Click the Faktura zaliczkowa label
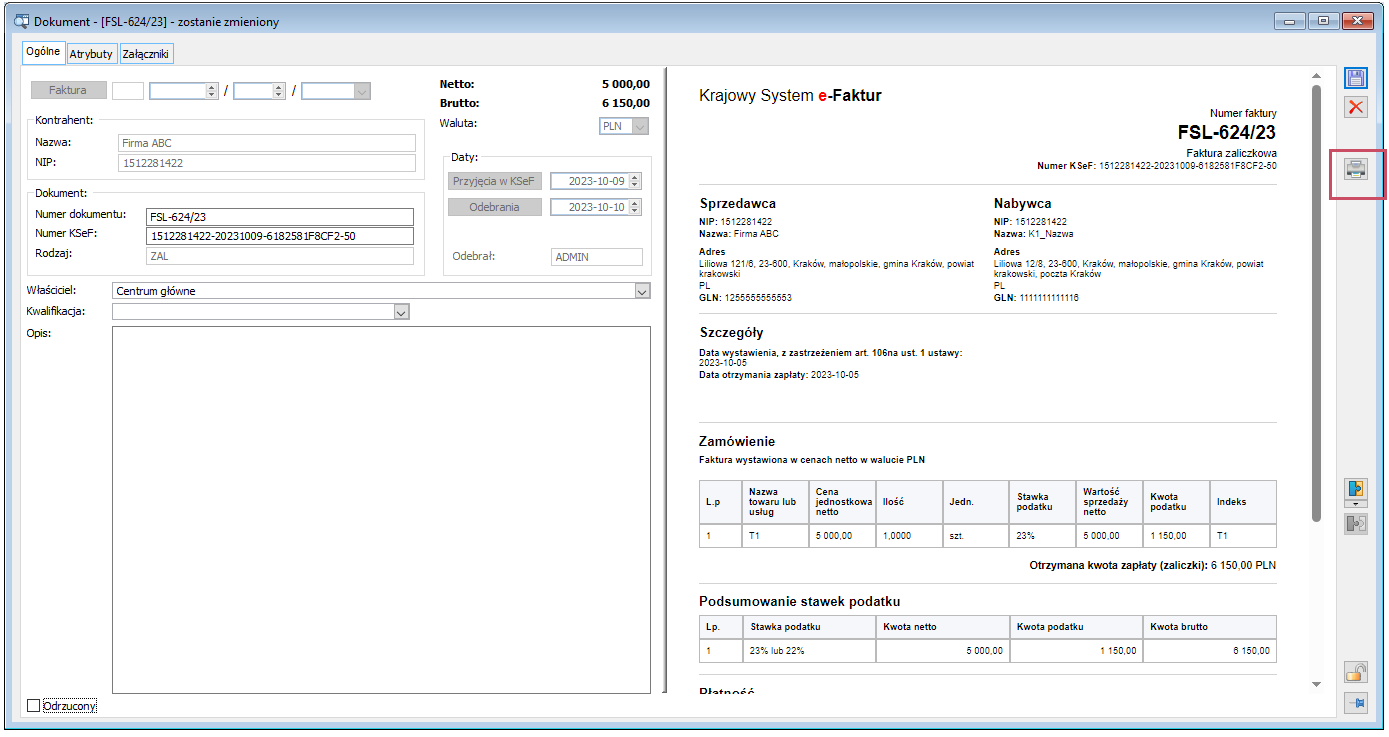 1231,153
